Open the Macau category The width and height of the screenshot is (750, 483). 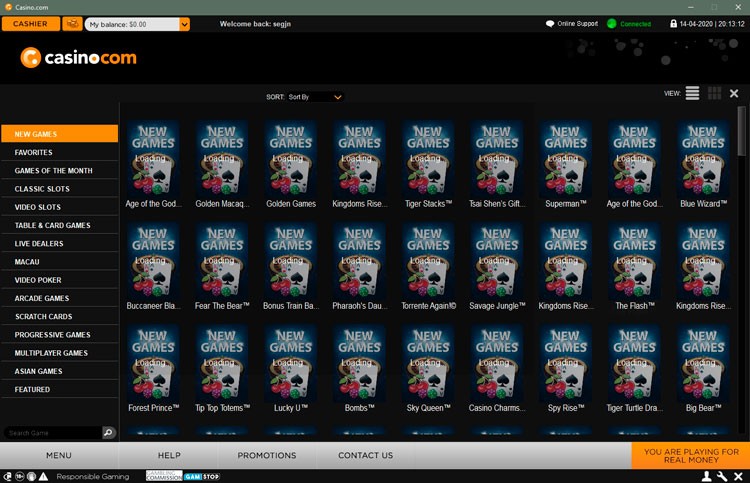coord(60,262)
